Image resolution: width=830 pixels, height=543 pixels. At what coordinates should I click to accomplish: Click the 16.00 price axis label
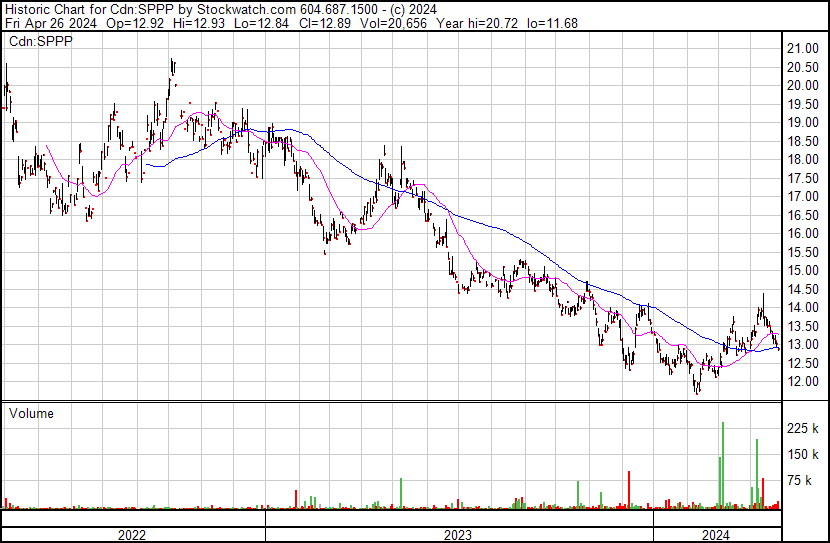tap(804, 234)
